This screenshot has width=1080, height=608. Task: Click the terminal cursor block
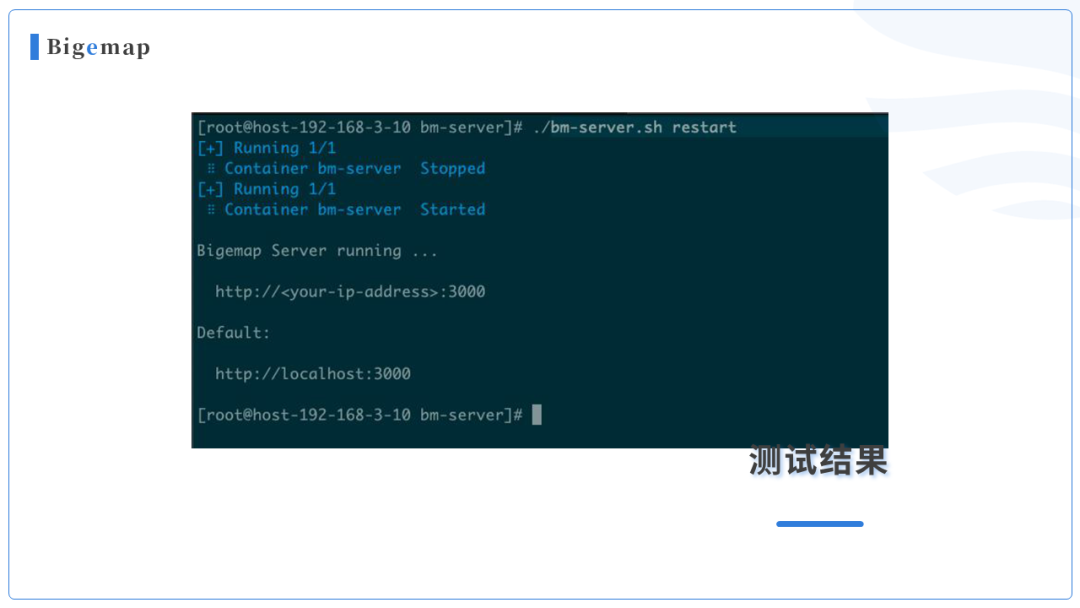(537, 415)
